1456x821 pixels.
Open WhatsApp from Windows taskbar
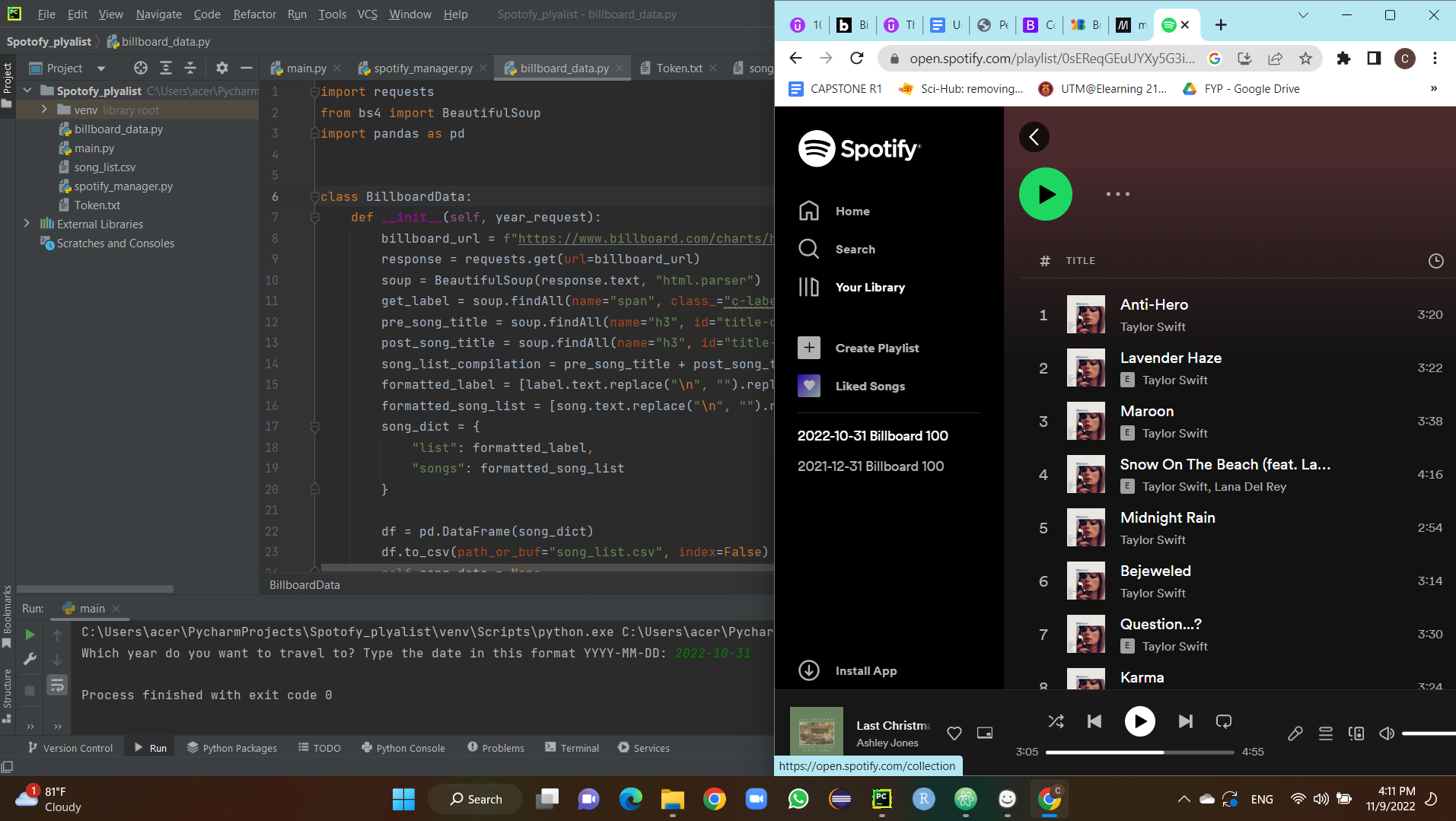point(798,799)
